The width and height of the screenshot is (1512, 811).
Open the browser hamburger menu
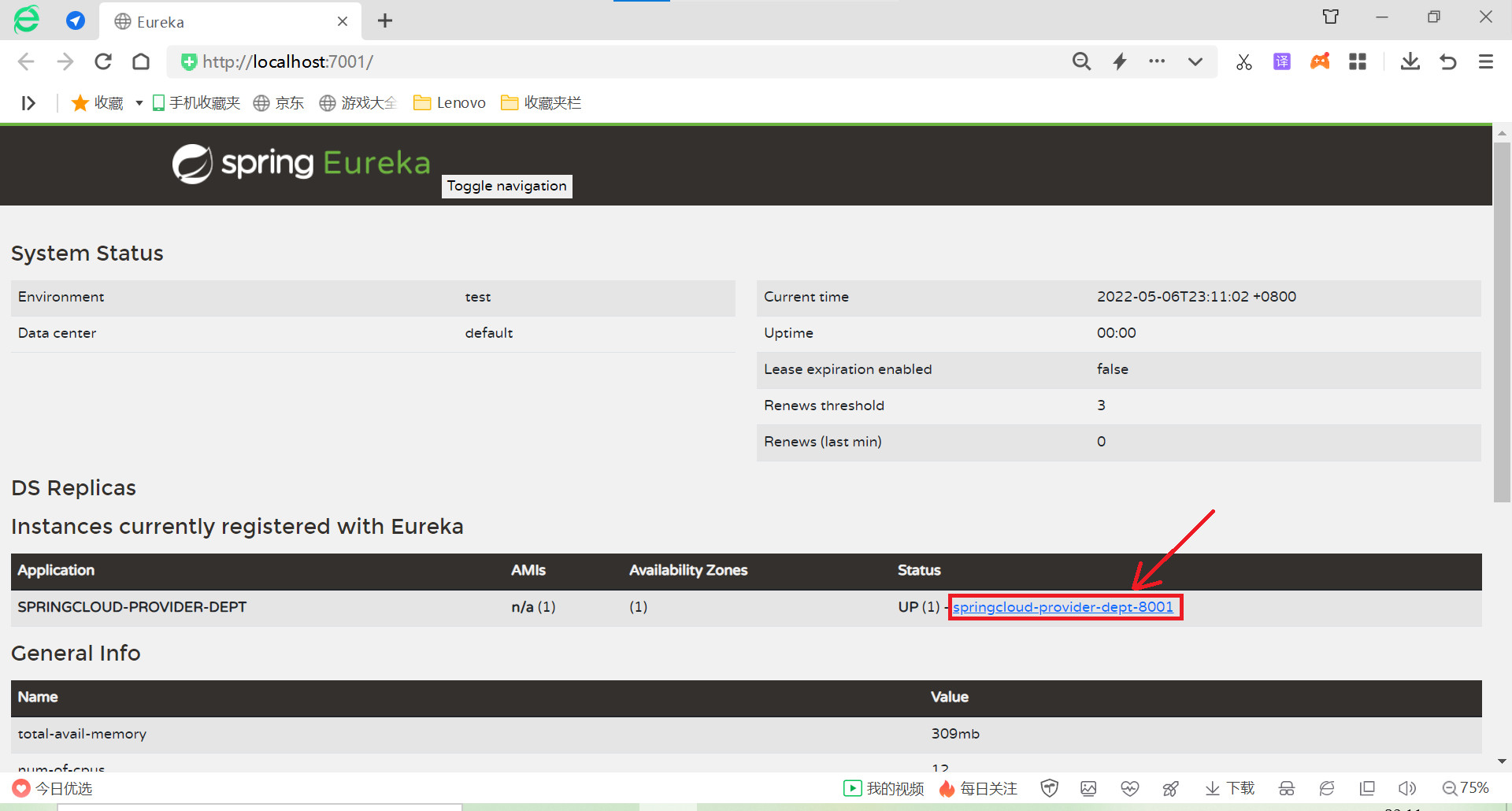(x=1486, y=61)
